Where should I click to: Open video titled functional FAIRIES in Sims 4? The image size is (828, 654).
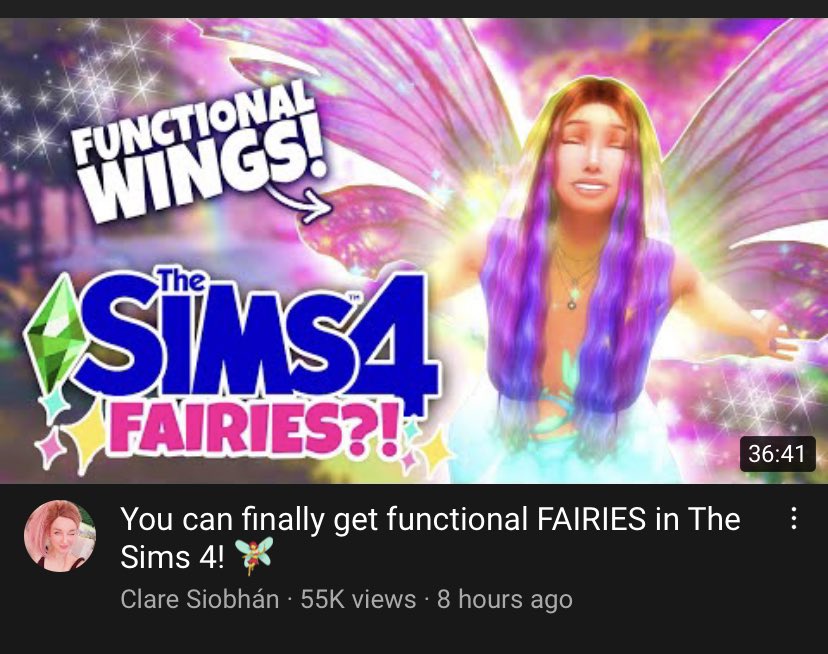pos(430,537)
